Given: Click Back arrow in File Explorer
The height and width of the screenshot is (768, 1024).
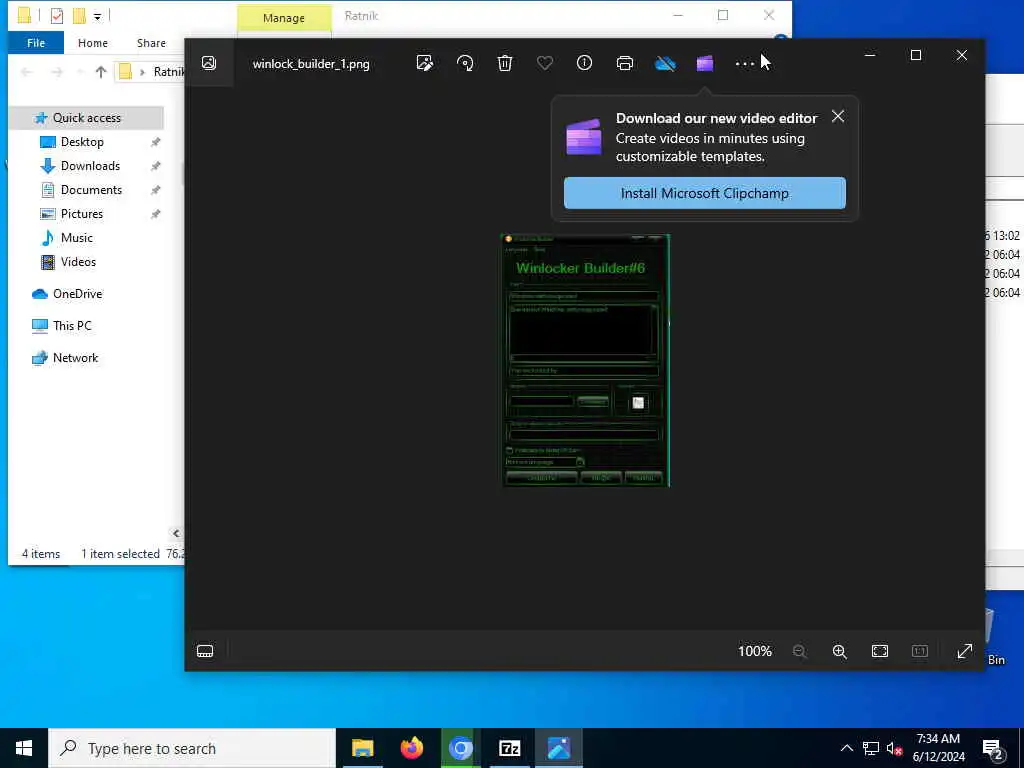Looking at the screenshot, I should 27,72.
